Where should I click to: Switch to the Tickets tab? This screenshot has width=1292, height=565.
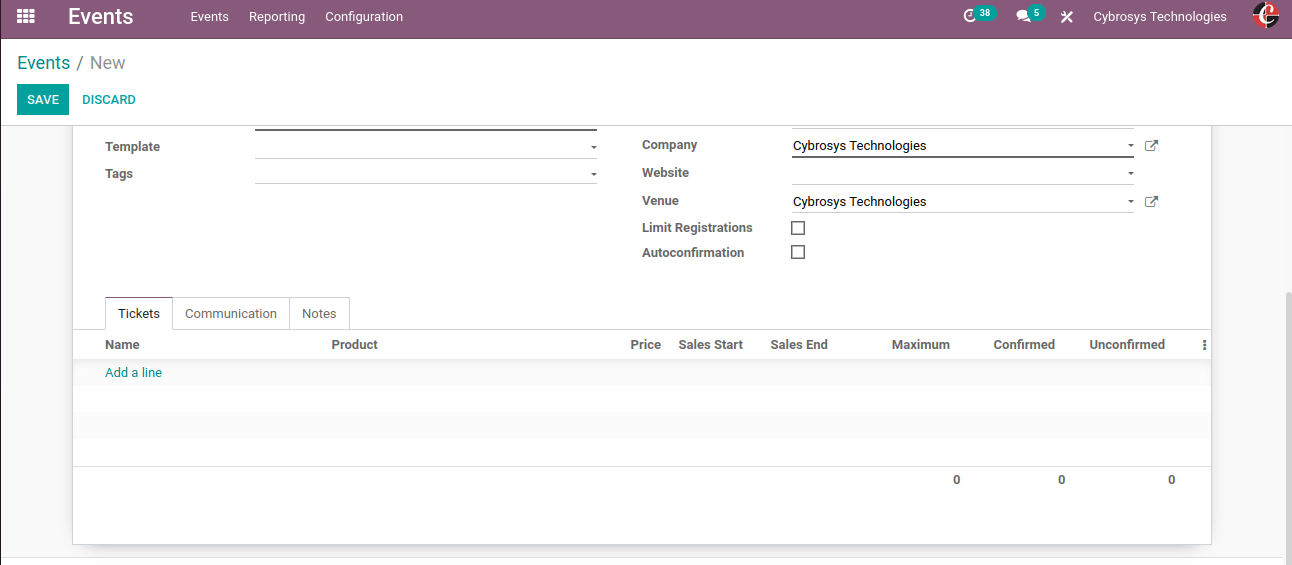click(139, 313)
